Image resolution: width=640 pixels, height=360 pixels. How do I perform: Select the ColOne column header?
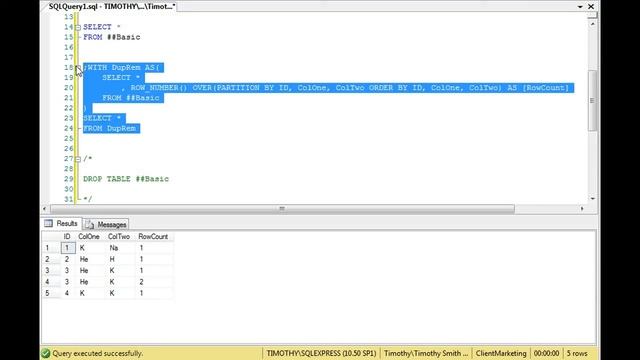point(89,237)
